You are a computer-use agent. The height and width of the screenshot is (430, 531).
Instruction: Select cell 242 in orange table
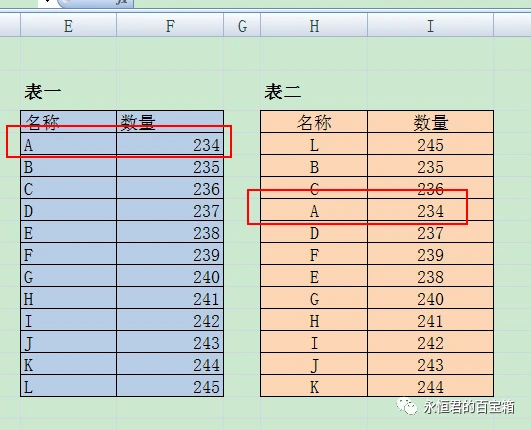point(430,342)
